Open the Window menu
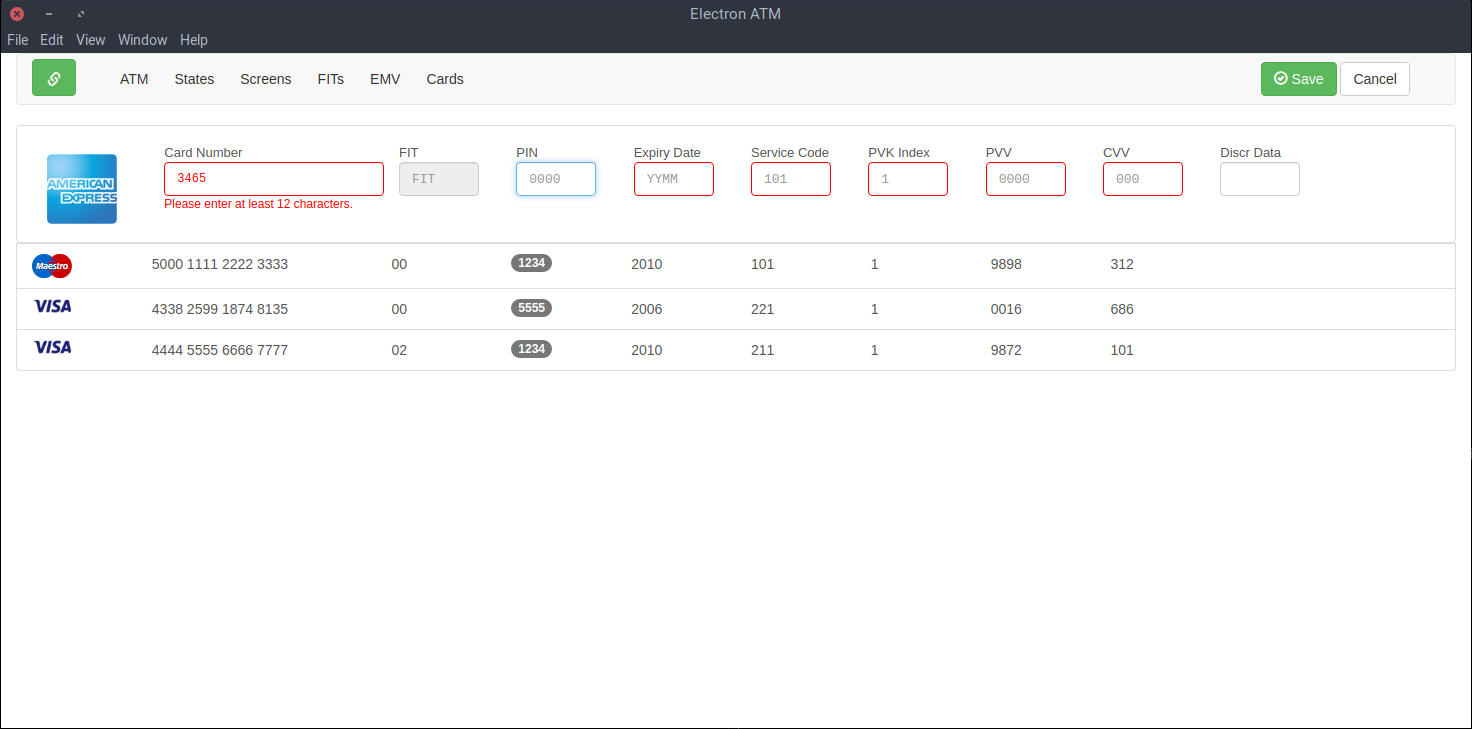 143,40
